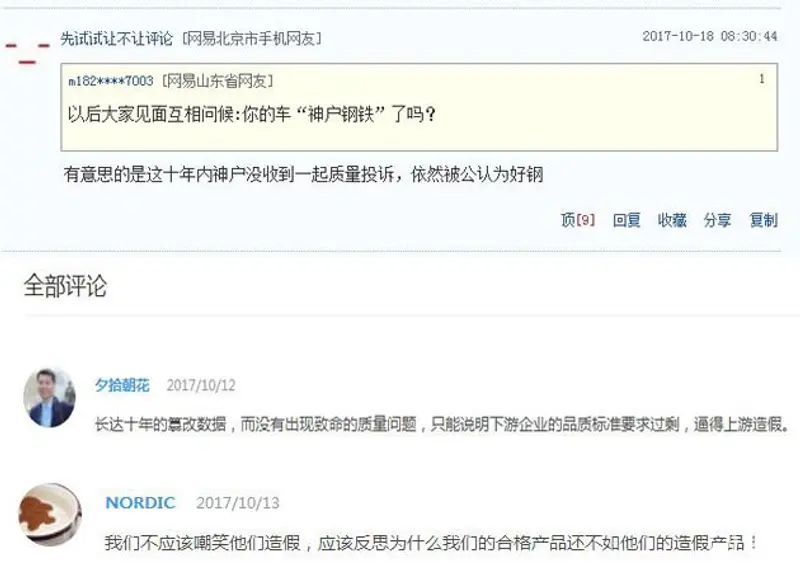Image resolution: width=800 pixels, height=568 pixels.
Task: Click the reply text 有意思的是这十年内神户
Action: tap(304, 175)
